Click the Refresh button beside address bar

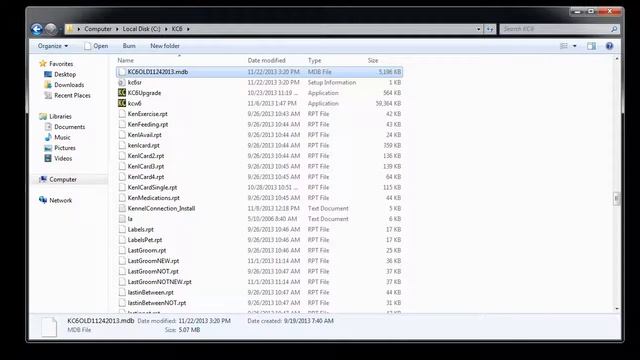click(490, 29)
